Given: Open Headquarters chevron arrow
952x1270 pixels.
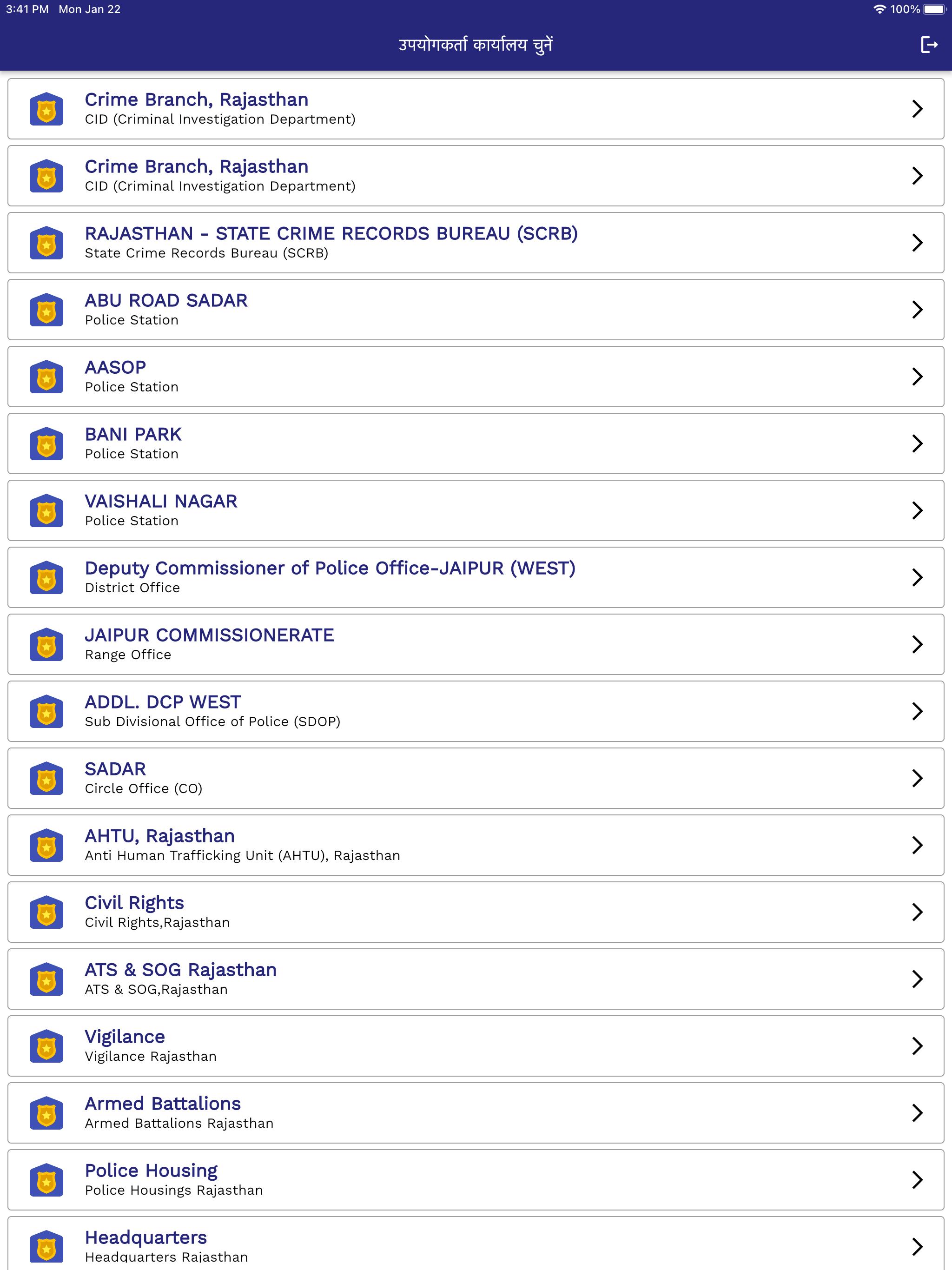Looking at the screenshot, I should pyautogui.click(x=918, y=1246).
